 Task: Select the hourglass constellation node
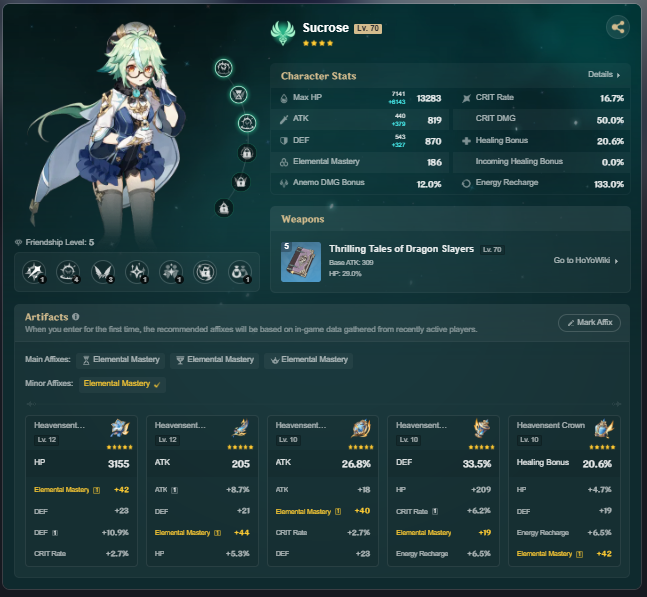pyautogui.click(x=238, y=95)
